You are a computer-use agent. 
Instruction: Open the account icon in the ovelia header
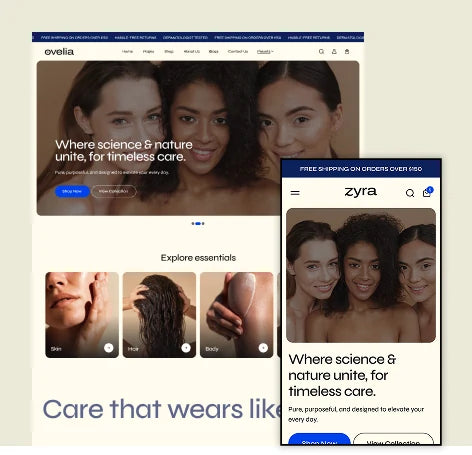tap(334, 52)
